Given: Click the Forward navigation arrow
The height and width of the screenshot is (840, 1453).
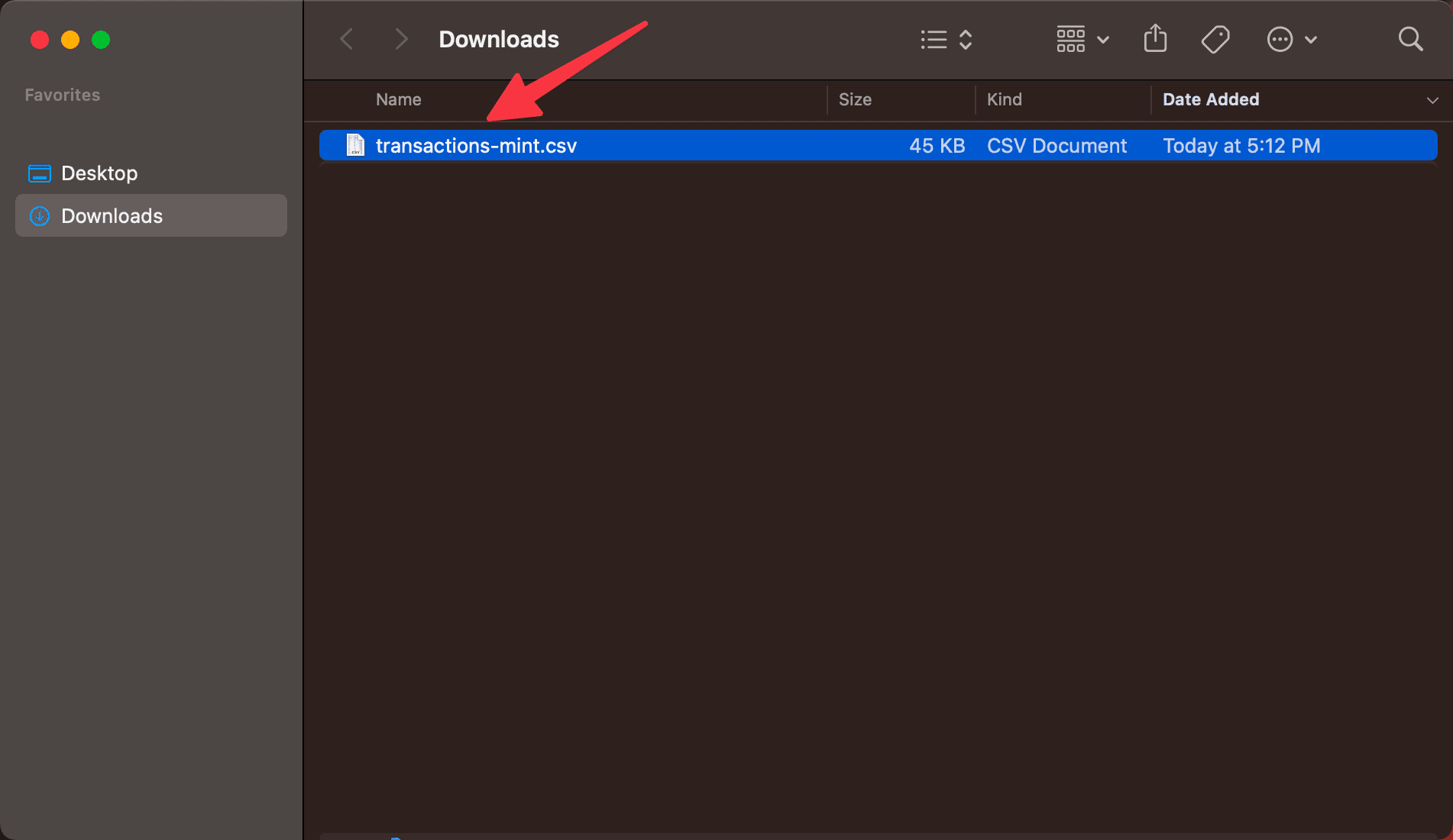Looking at the screenshot, I should click(x=400, y=39).
